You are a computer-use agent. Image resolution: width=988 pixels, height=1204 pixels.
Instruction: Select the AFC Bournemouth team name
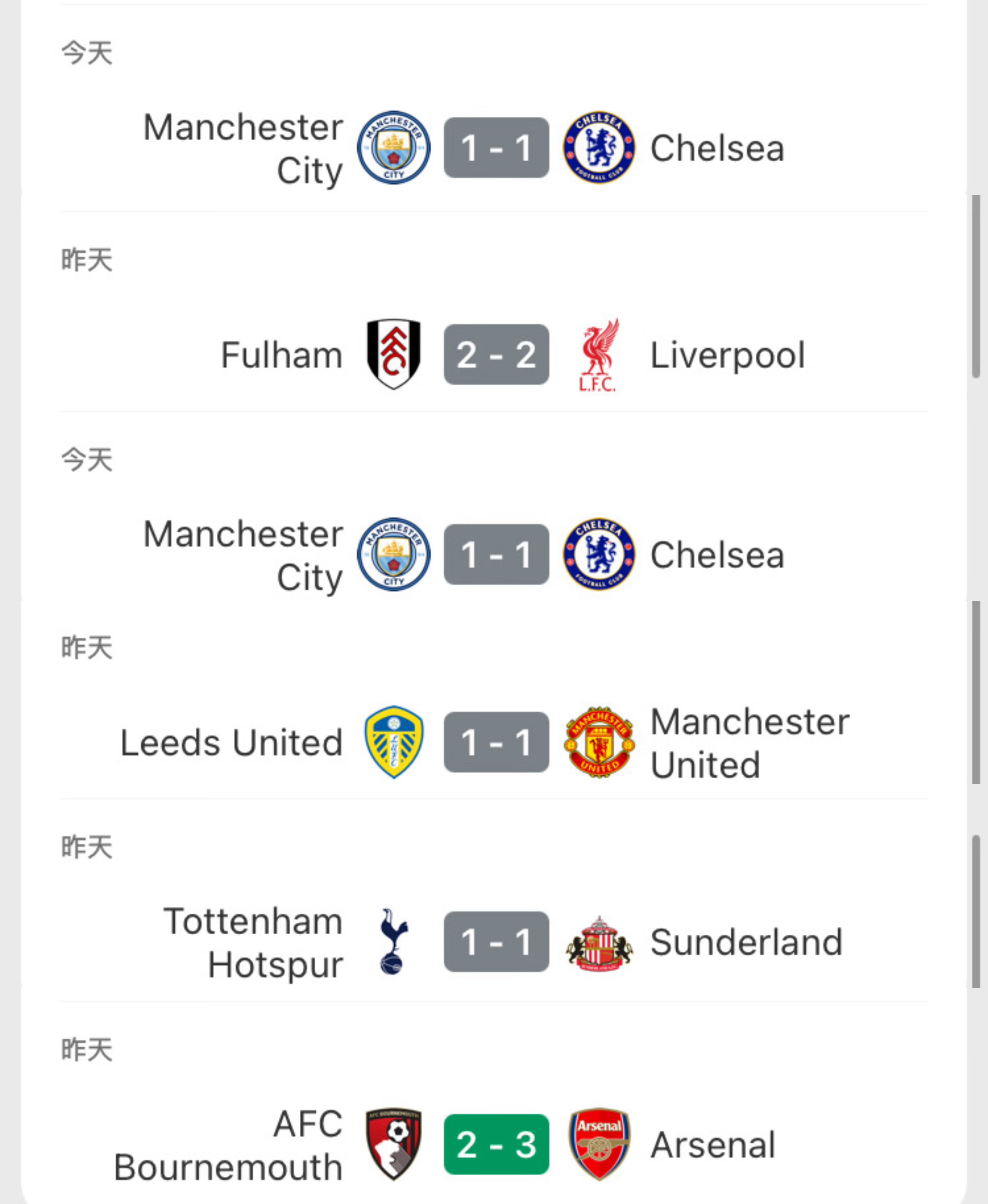coord(229,1145)
